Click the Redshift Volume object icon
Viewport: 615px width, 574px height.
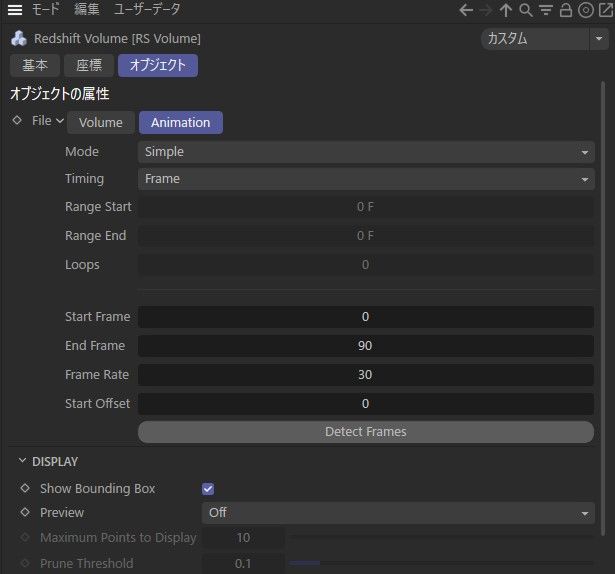[x=19, y=38]
